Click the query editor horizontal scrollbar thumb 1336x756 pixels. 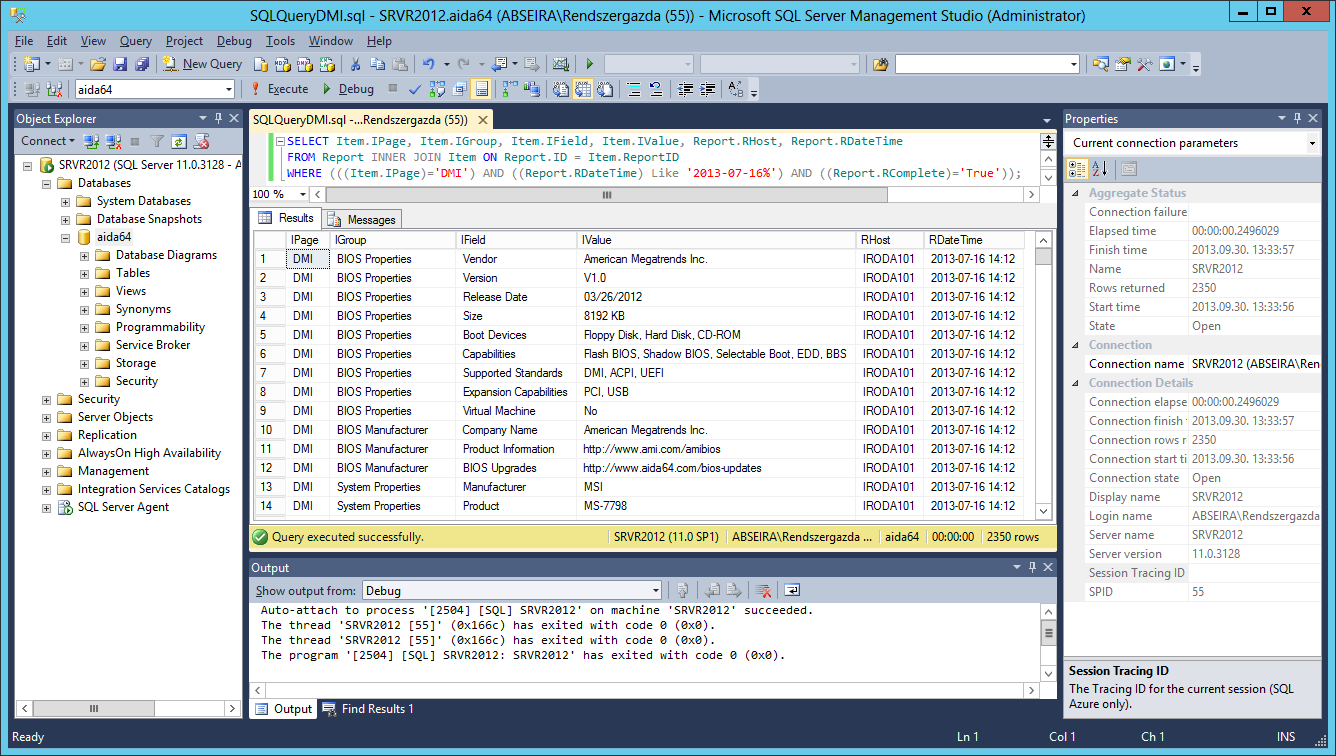(x=606, y=195)
